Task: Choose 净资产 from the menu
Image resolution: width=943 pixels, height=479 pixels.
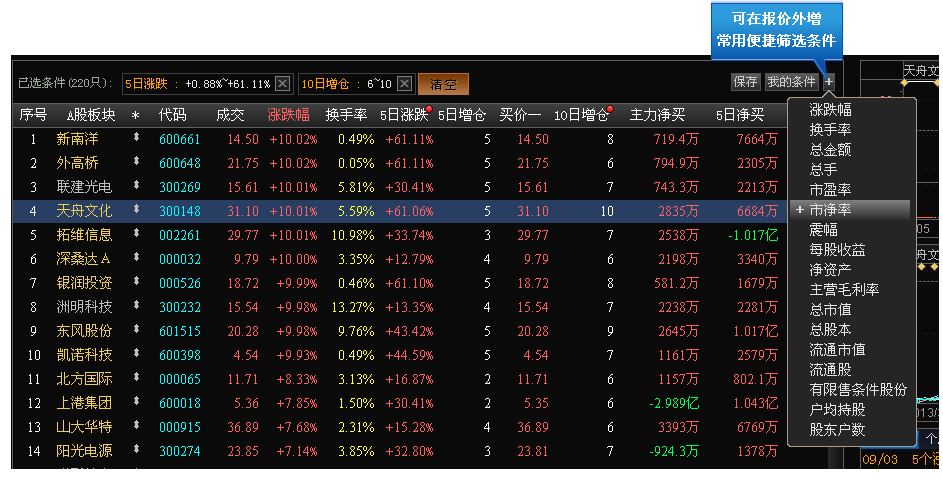Action: point(831,269)
